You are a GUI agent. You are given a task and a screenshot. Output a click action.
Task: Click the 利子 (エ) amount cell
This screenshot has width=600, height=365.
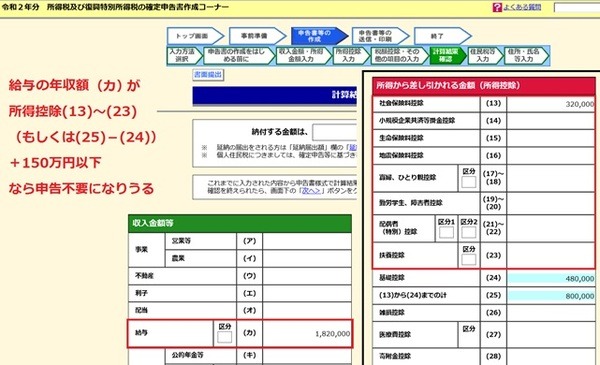coord(307,293)
